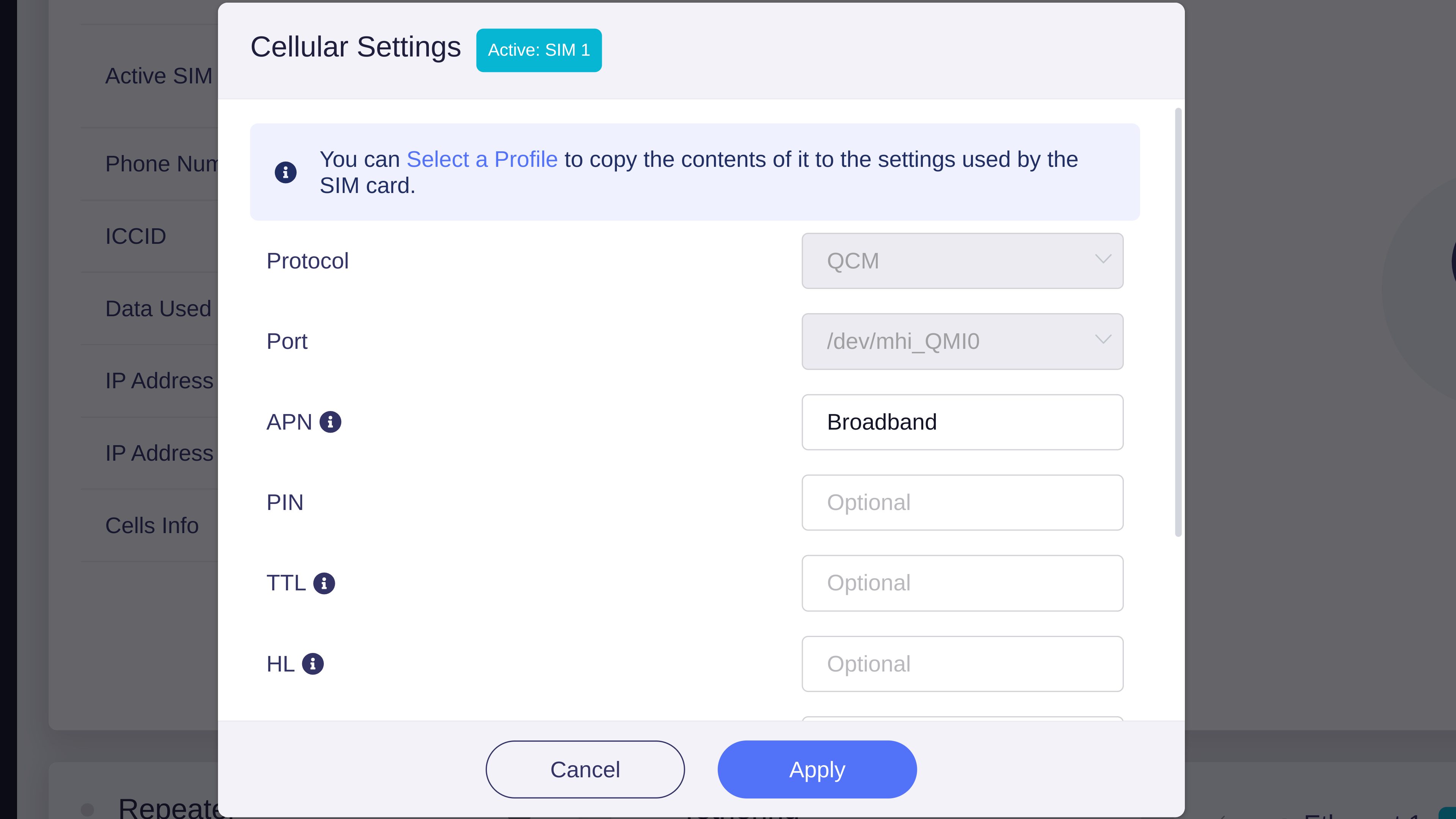1456x819 pixels.
Task: Click the HL info icon
Action: pyautogui.click(x=312, y=664)
